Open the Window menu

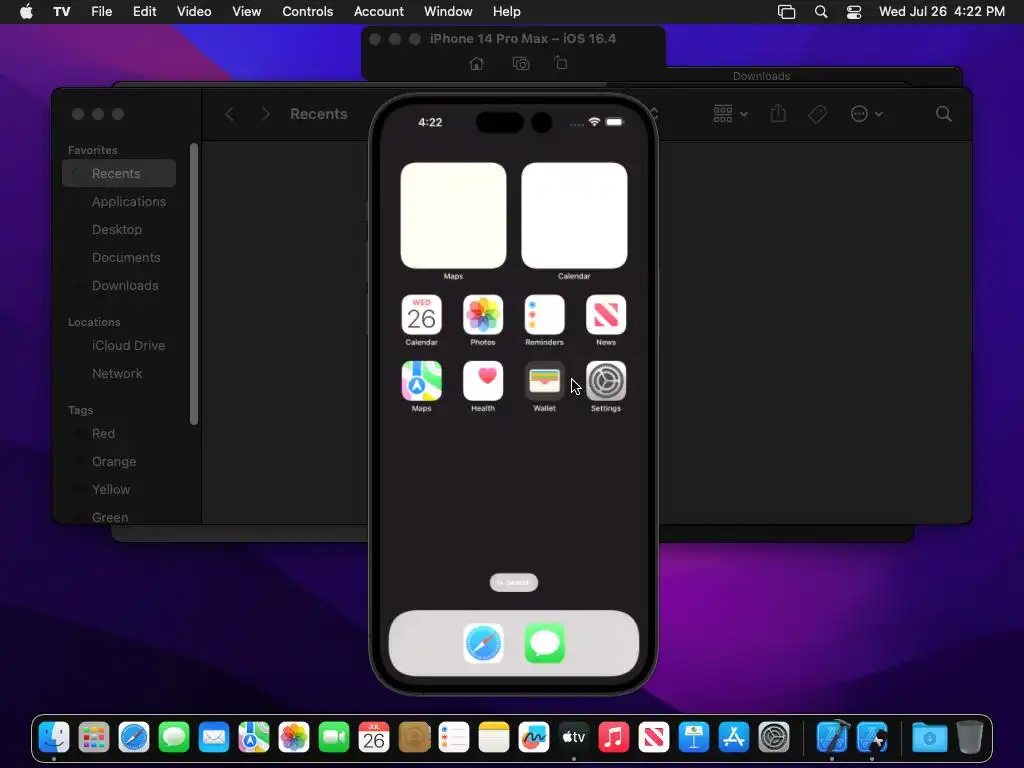click(448, 12)
